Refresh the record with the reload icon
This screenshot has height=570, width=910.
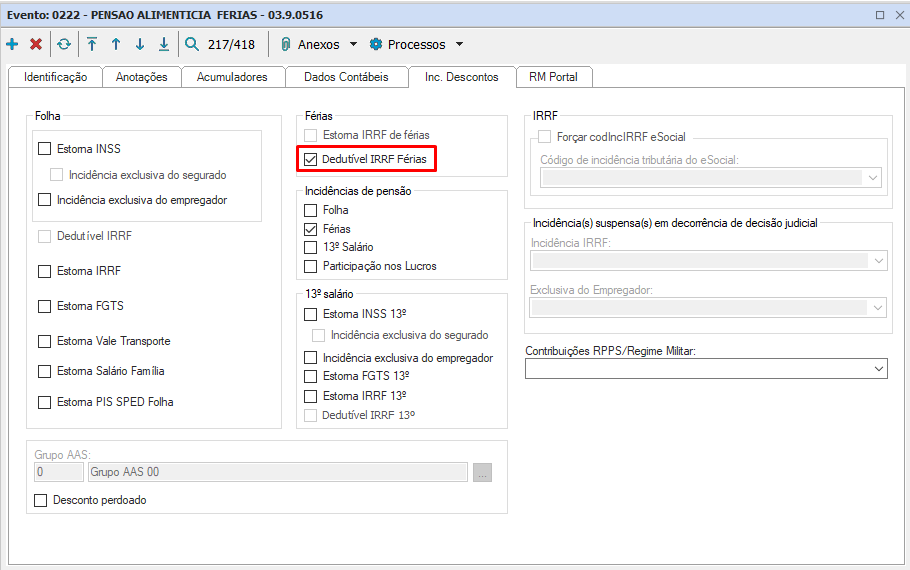point(64,44)
